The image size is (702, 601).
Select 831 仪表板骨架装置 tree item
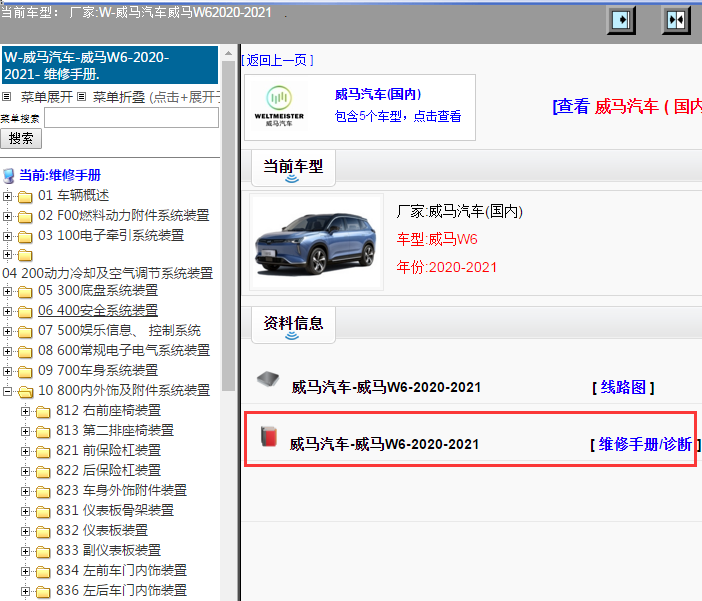[115, 510]
